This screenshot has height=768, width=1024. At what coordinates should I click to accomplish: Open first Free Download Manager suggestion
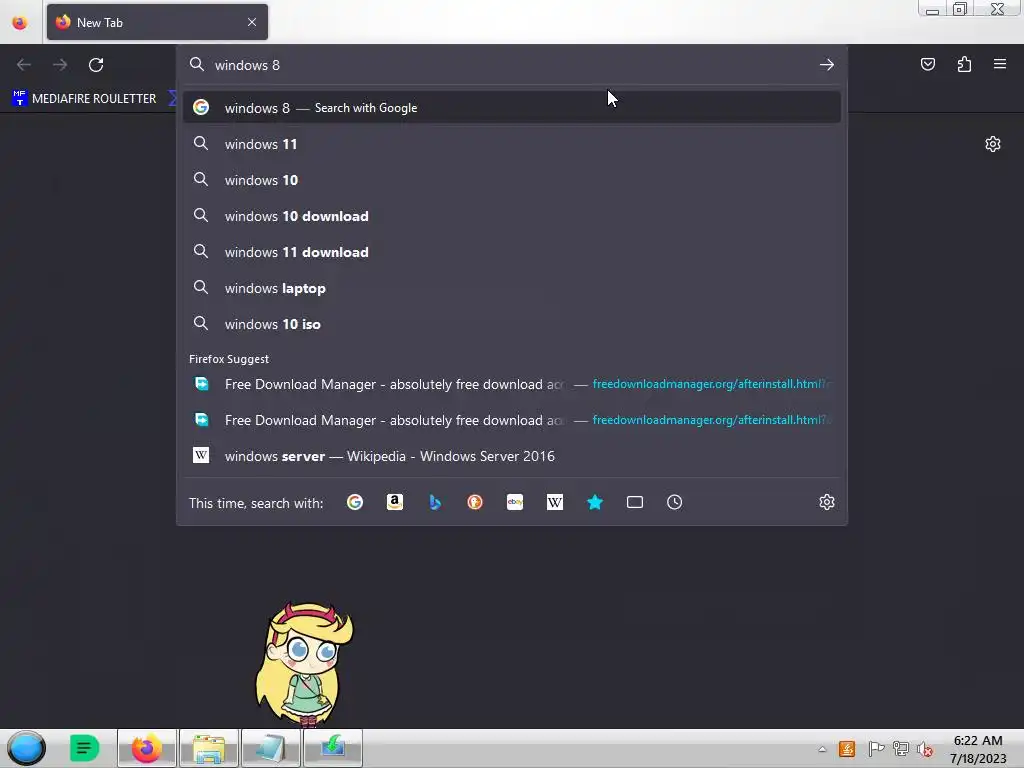pos(511,384)
